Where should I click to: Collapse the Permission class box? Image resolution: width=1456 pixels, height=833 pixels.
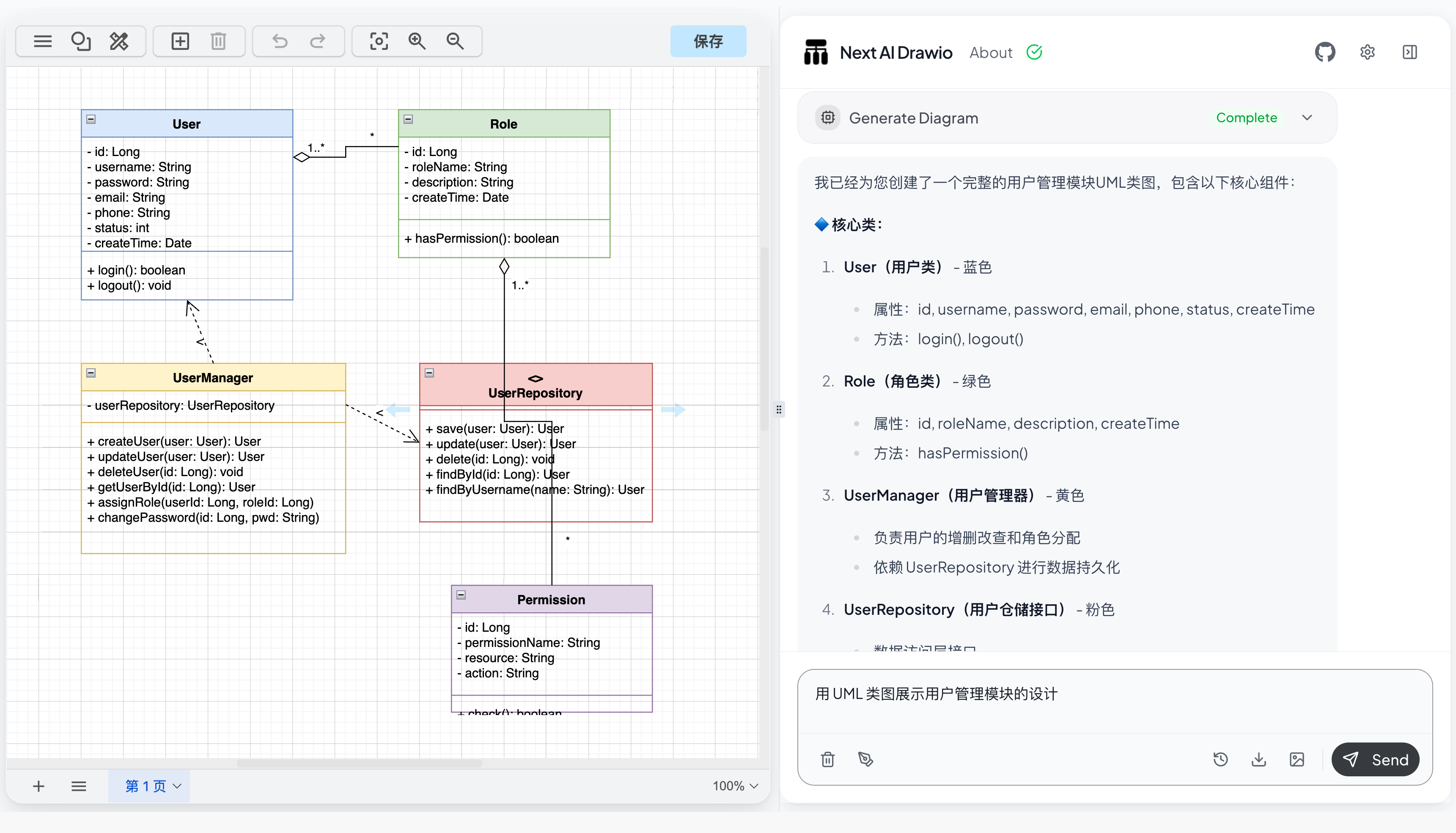tap(462, 595)
